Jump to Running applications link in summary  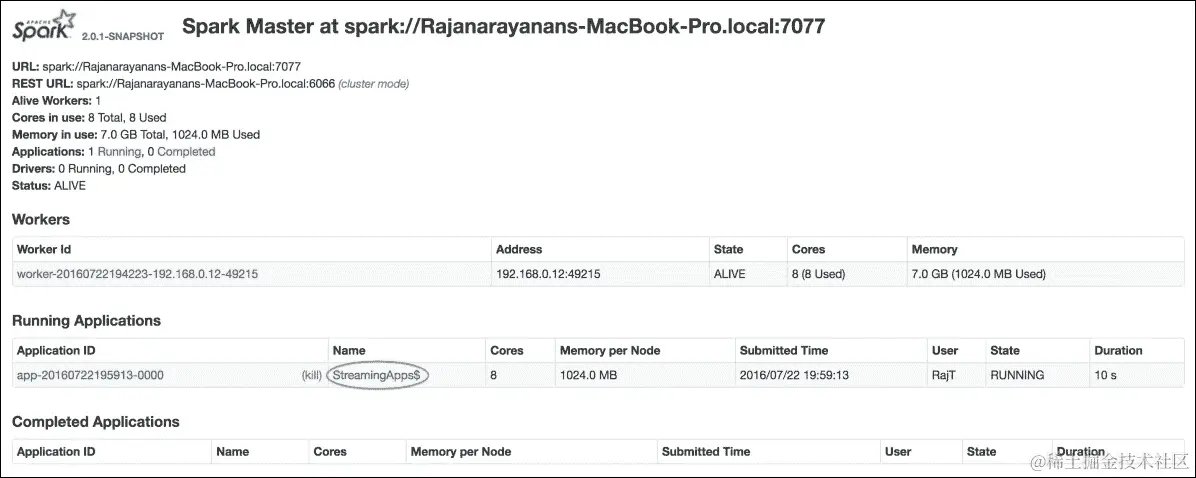119,152
